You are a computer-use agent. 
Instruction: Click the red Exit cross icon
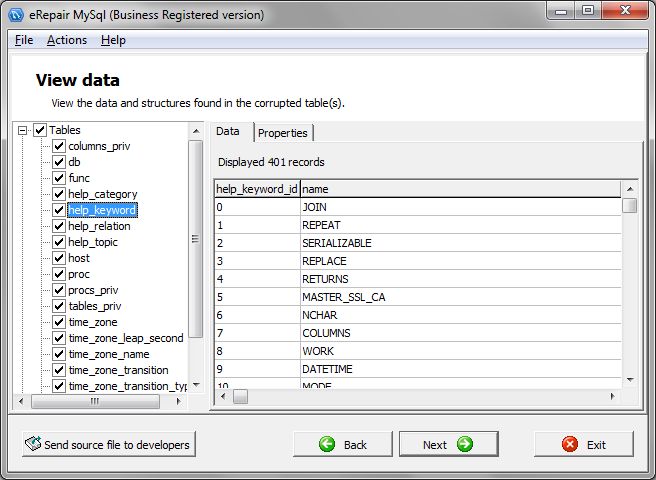coord(570,444)
